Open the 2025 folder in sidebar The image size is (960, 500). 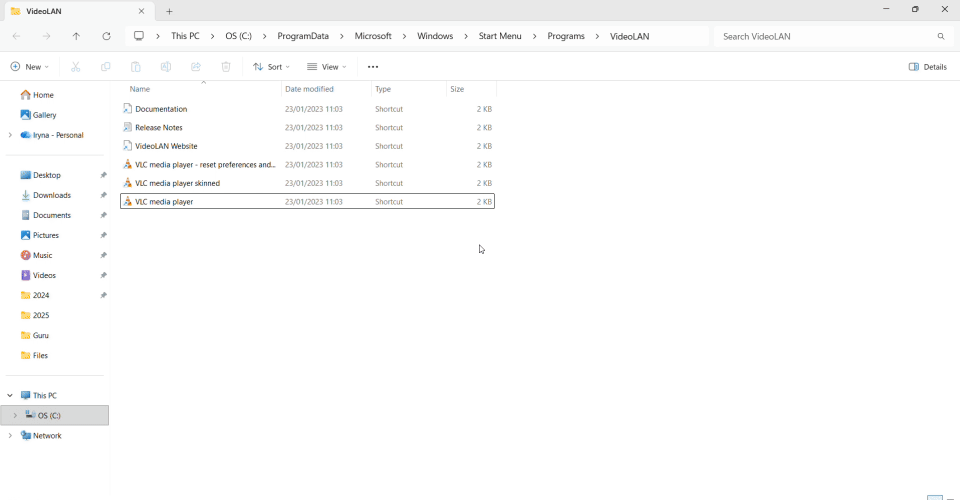35,315
